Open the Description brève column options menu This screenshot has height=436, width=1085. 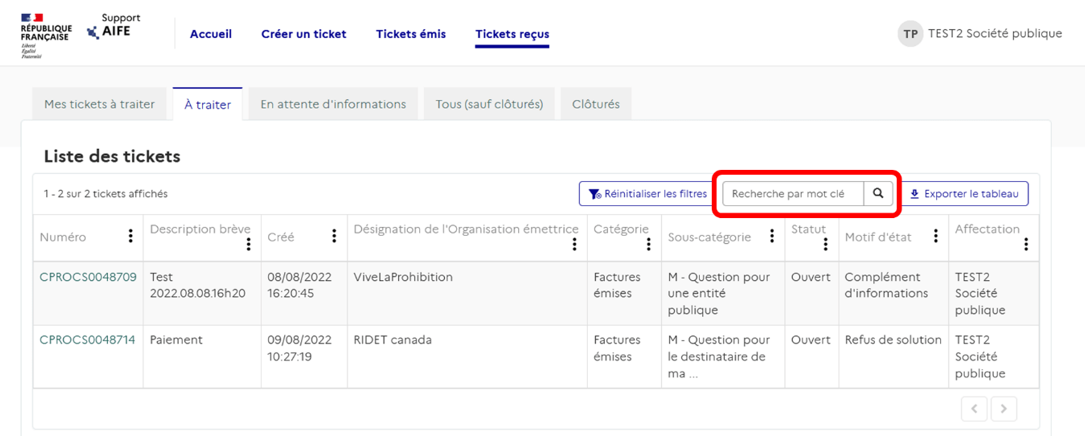(x=249, y=244)
